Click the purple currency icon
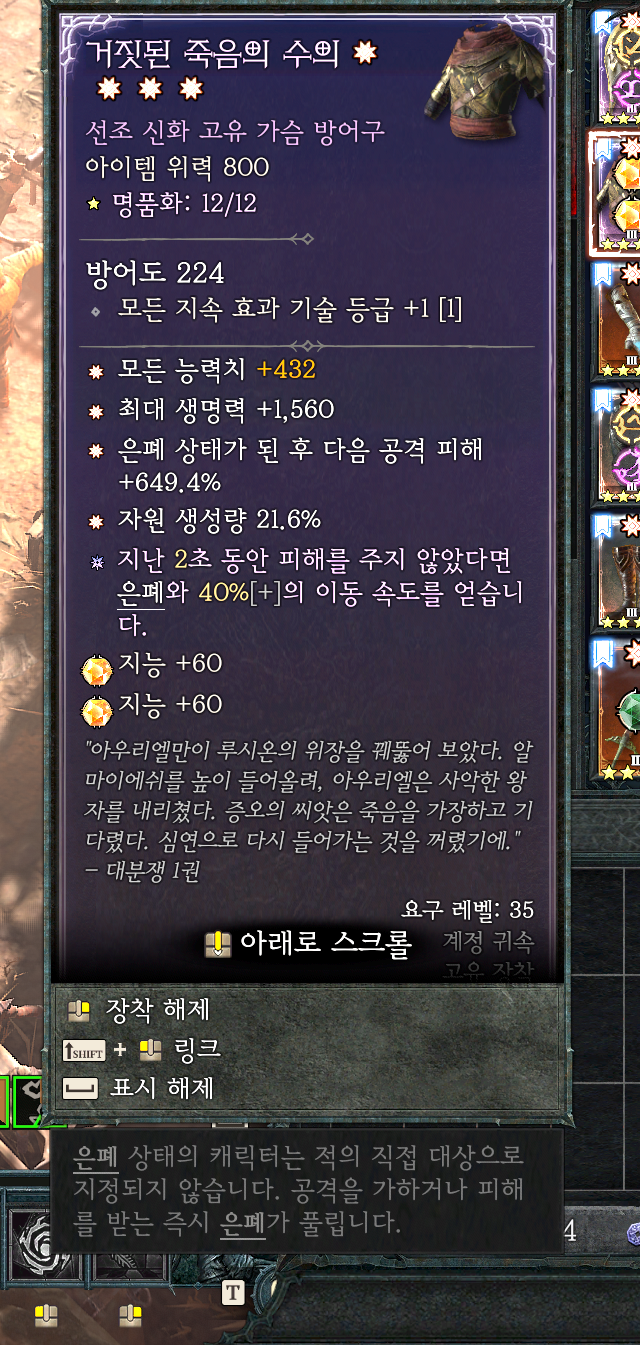Screen dimensions: 640x1345 632,1232
